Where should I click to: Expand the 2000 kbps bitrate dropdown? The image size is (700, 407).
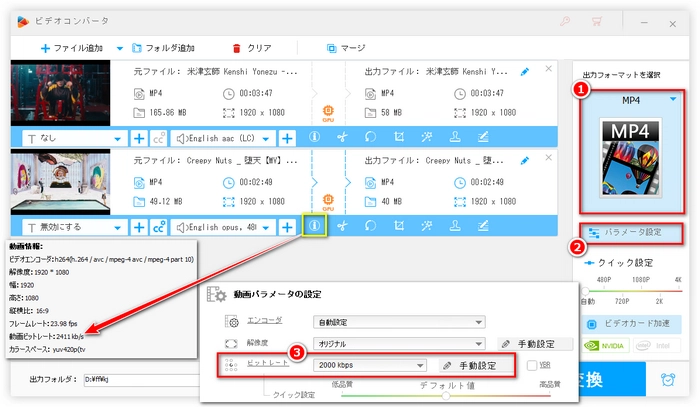(x=421, y=366)
